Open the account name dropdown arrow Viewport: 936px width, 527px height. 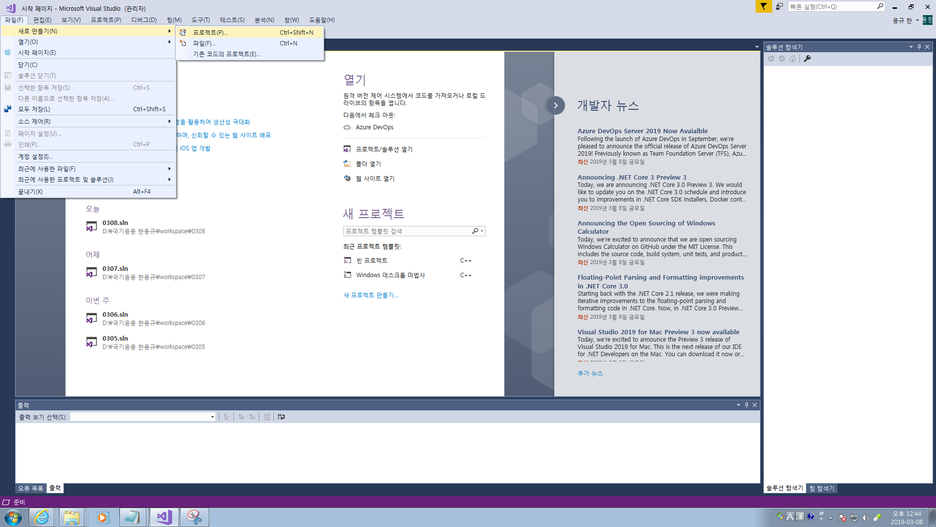tap(917, 20)
